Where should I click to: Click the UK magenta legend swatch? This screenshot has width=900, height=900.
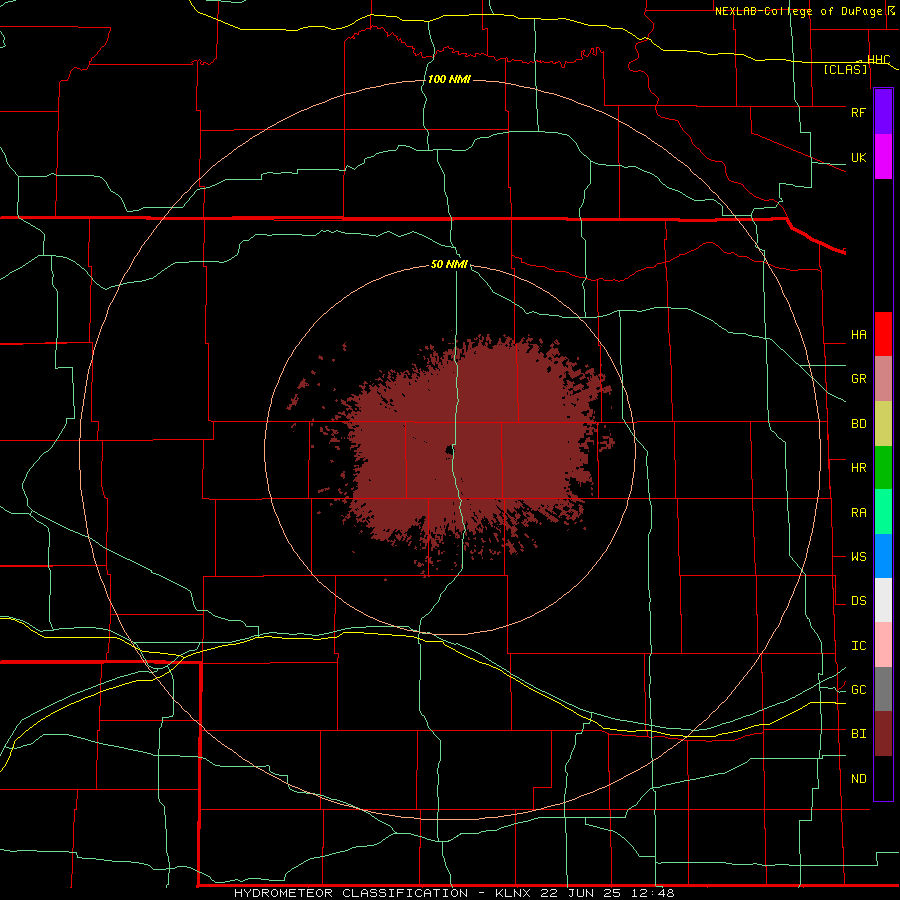point(883,157)
